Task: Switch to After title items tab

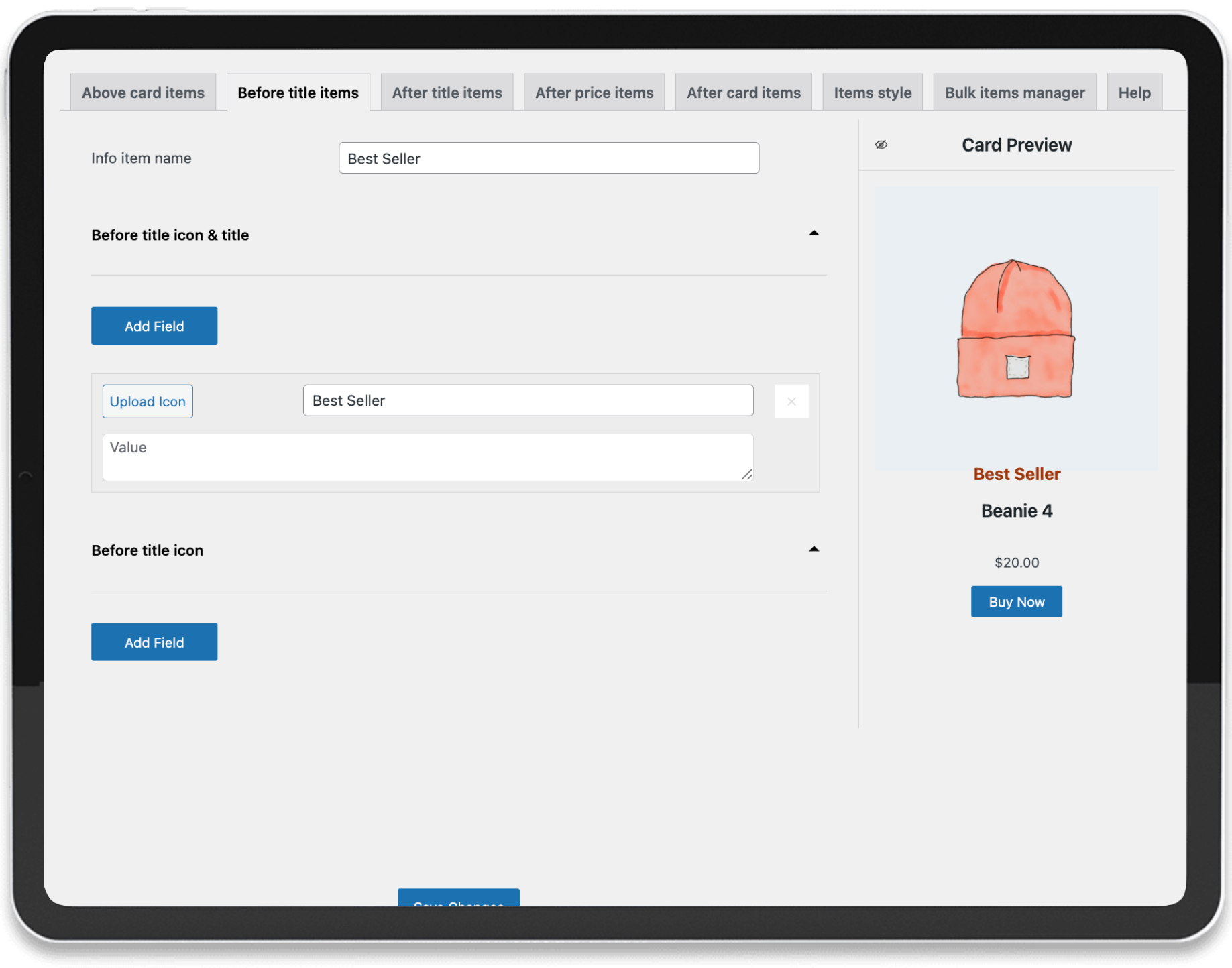Action: [x=447, y=93]
